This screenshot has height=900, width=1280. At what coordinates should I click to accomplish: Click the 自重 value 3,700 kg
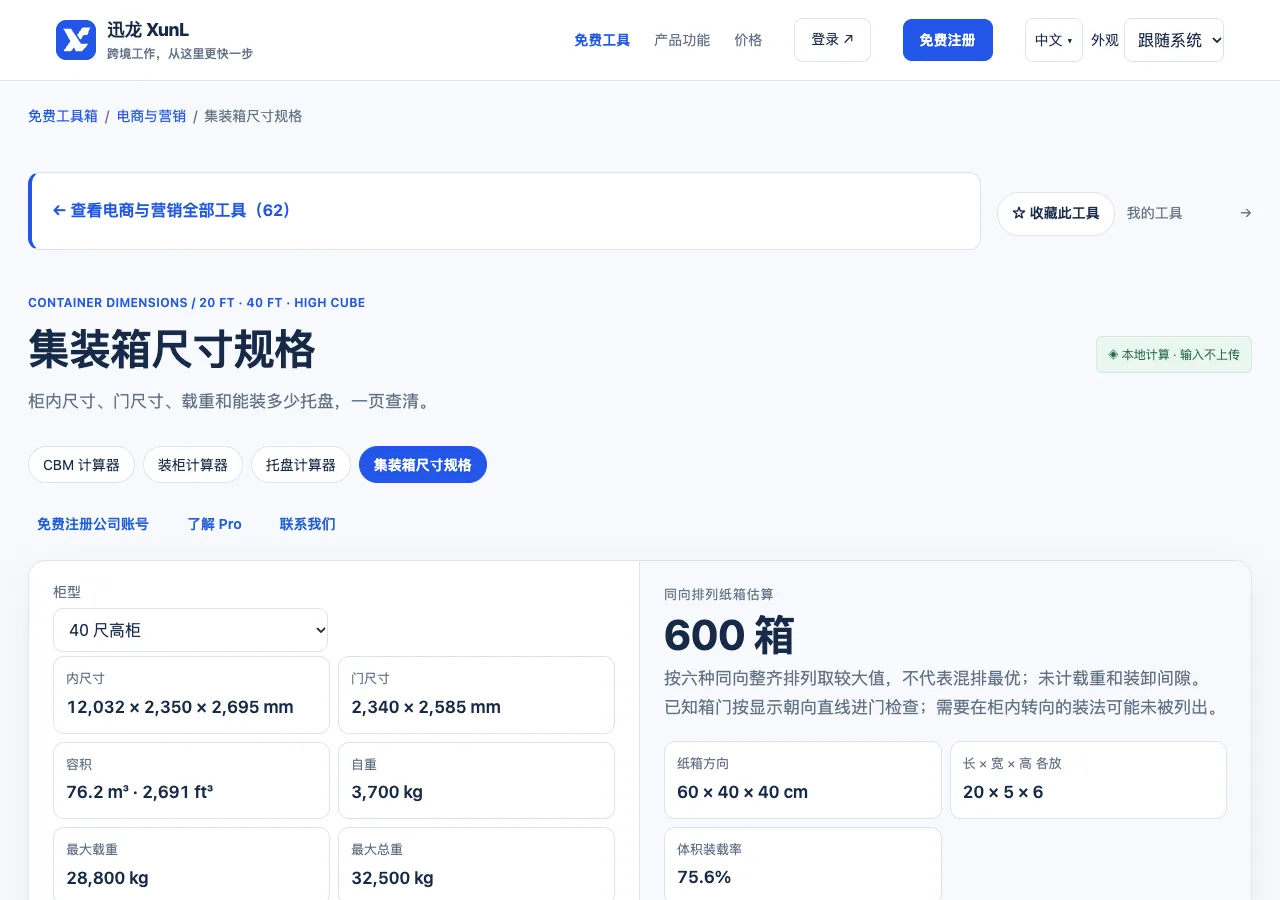click(x=387, y=792)
